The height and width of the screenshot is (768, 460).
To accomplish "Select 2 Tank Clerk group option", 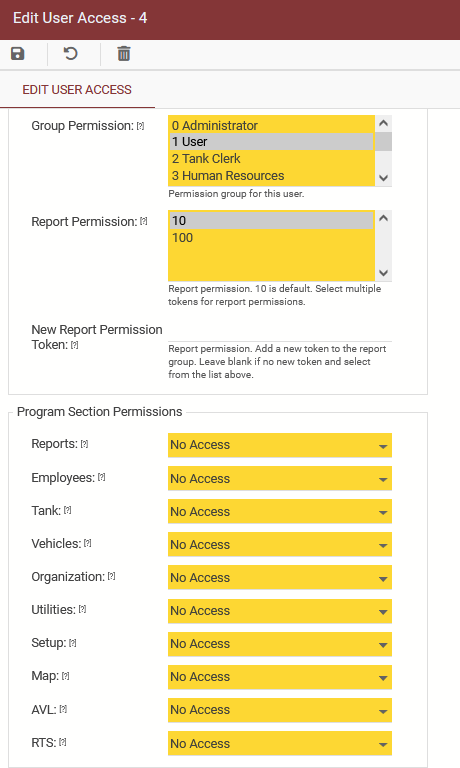I will pyautogui.click(x=271, y=159).
